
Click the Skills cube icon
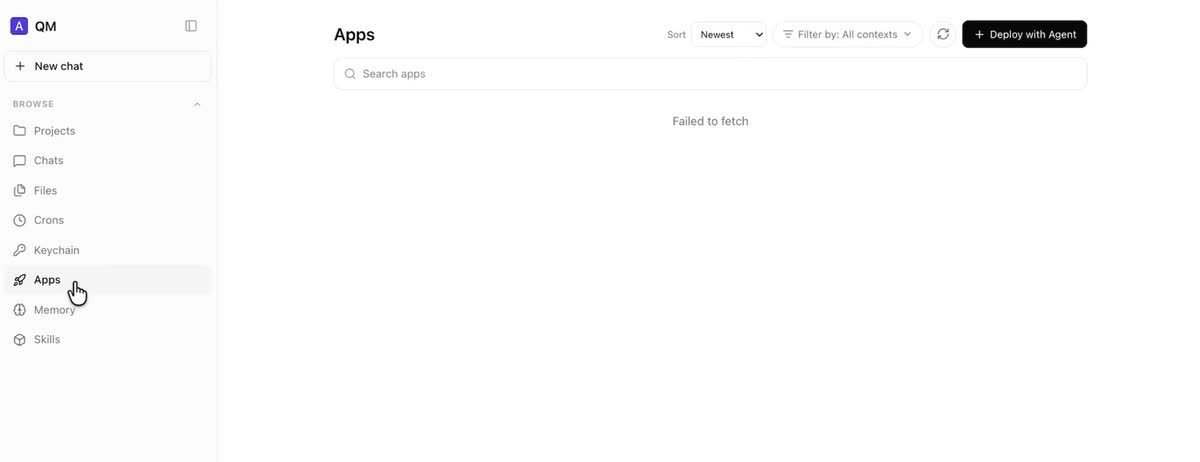[x=19, y=340]
